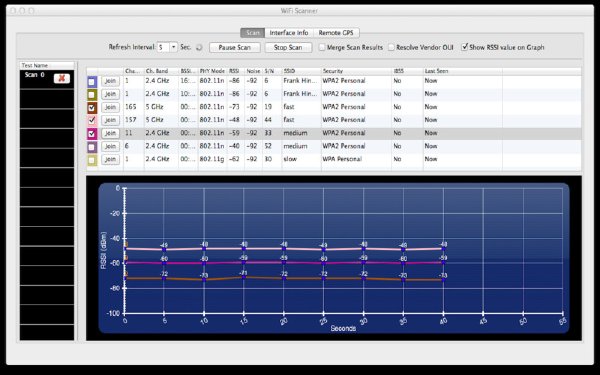Image resolution: width=600 pixels, height=375 pixels.
Task: Select the pink line point at 40 seconds
Action: 443,249
